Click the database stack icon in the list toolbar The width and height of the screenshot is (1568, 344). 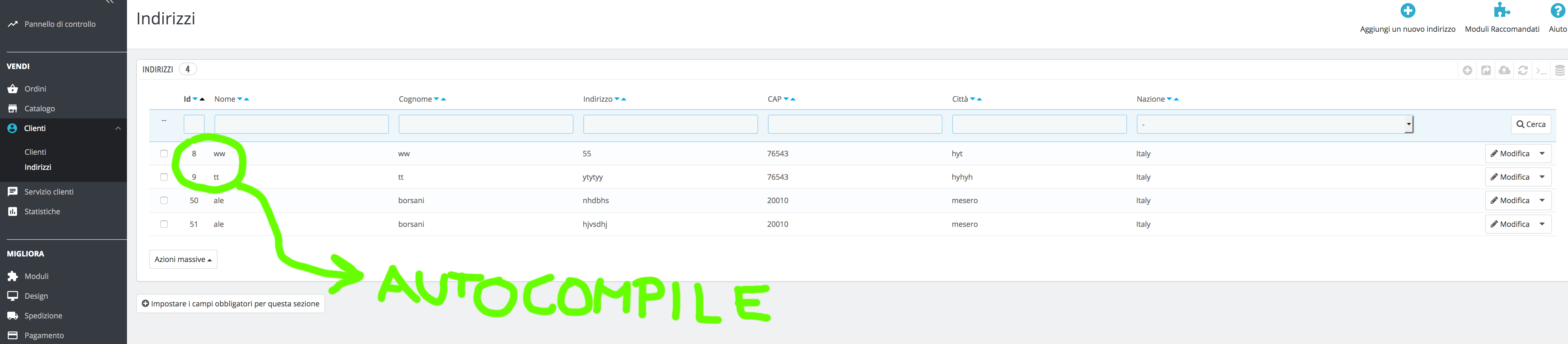1559,71
